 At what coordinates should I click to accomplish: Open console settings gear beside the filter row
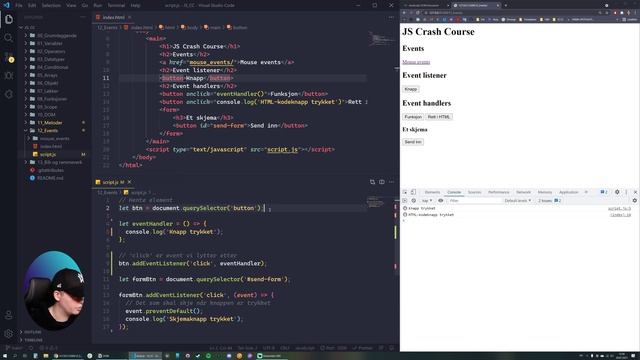click(x=635, y=200)
